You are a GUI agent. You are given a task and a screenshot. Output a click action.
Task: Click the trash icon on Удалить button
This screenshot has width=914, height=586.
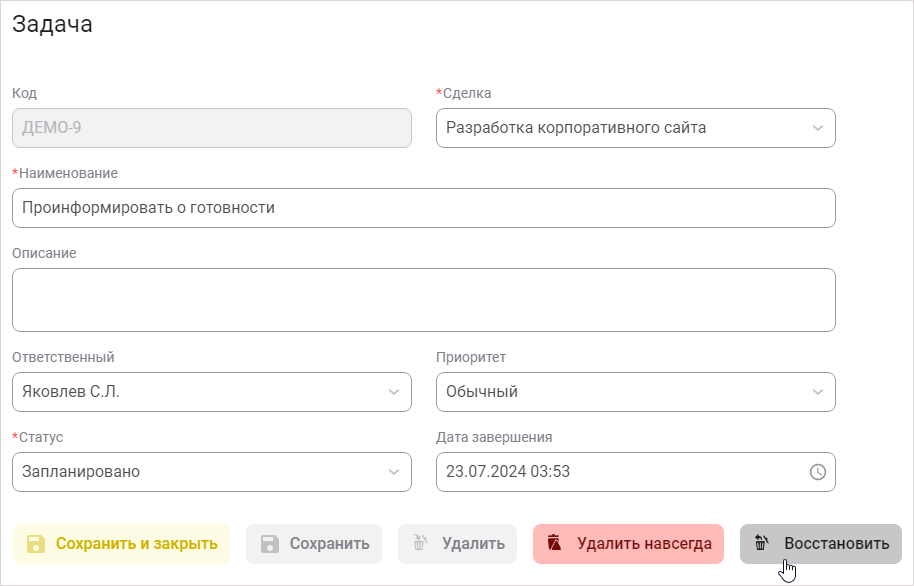point(421,544)
